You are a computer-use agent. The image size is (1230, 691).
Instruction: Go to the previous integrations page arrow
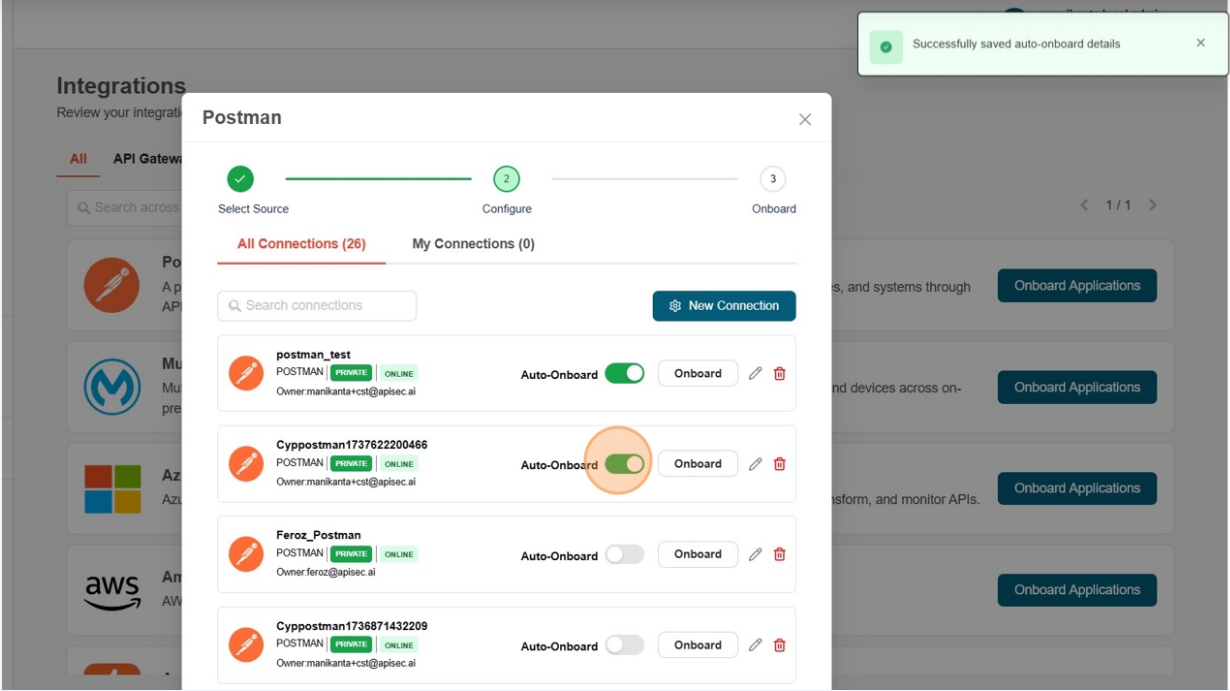[x=1084, y=205]
